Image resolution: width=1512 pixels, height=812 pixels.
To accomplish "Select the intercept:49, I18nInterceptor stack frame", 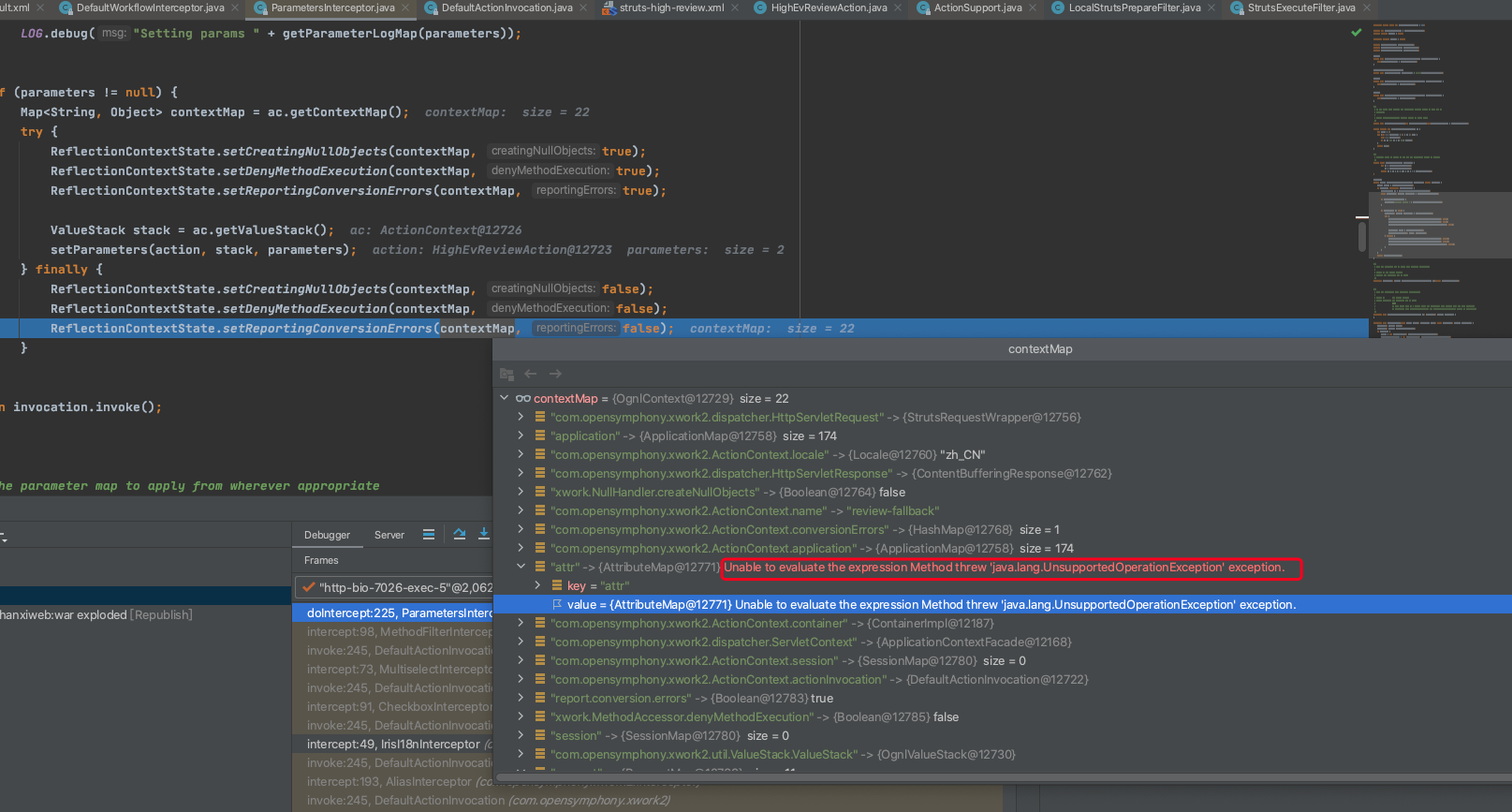I will coord(393,744).
